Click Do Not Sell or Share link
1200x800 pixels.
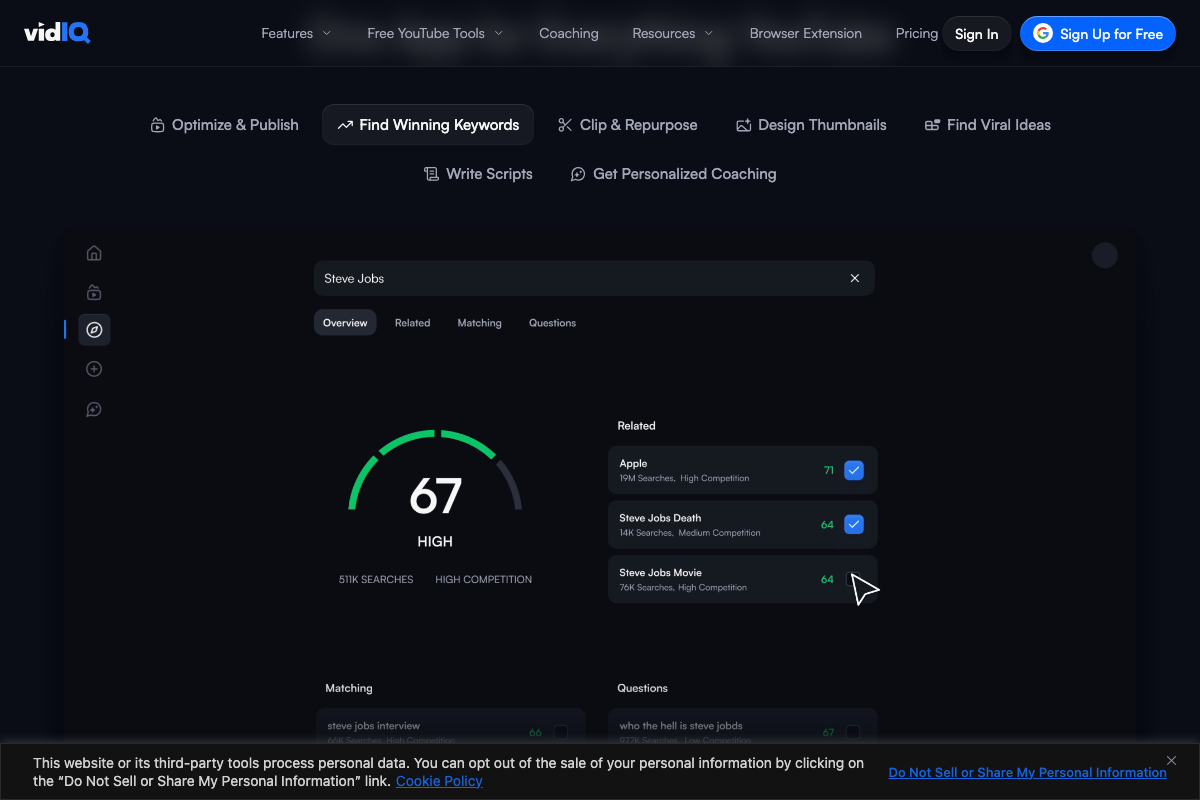coord(1027,772)
